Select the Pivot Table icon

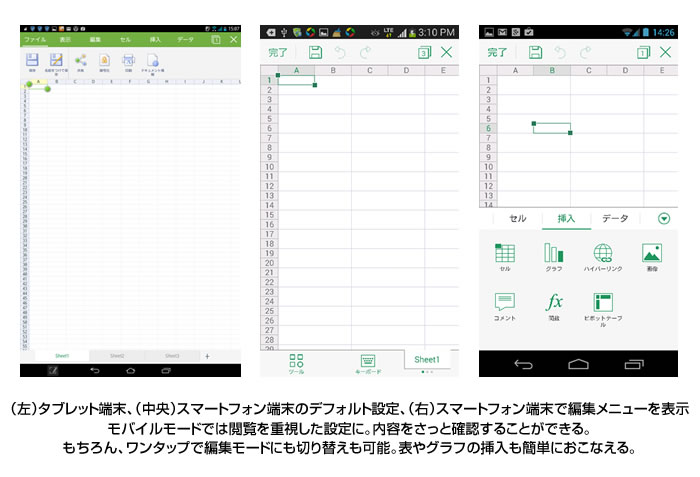pyautogui.click(x=603, y=303)
